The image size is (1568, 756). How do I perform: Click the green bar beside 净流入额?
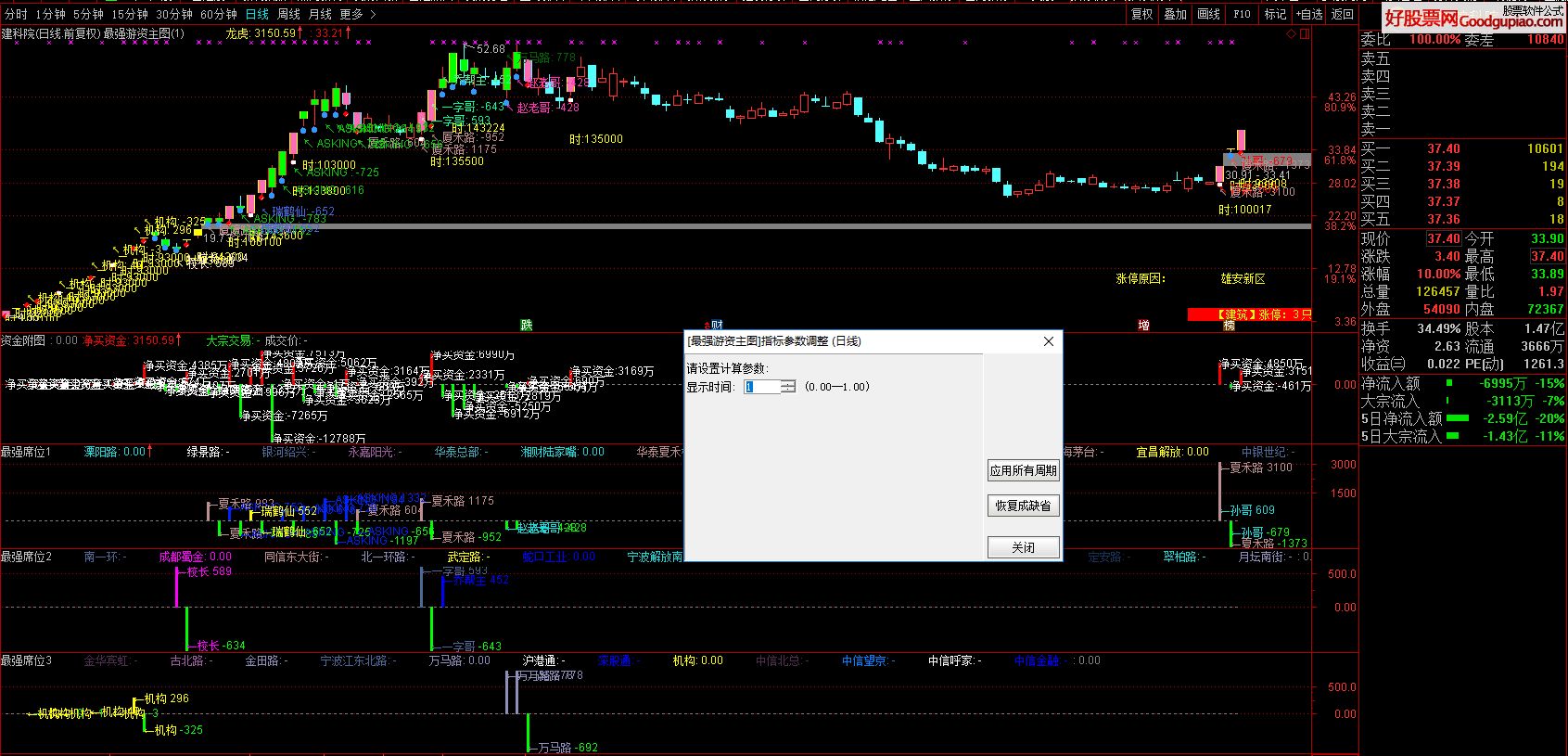tap(1449, 382)
